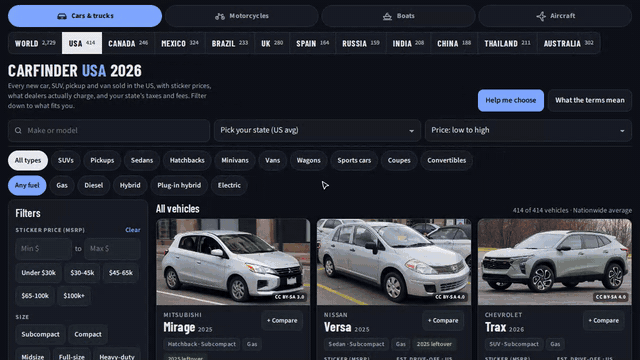Switch to the RUSSIA region tab

(x=361, y=43)
